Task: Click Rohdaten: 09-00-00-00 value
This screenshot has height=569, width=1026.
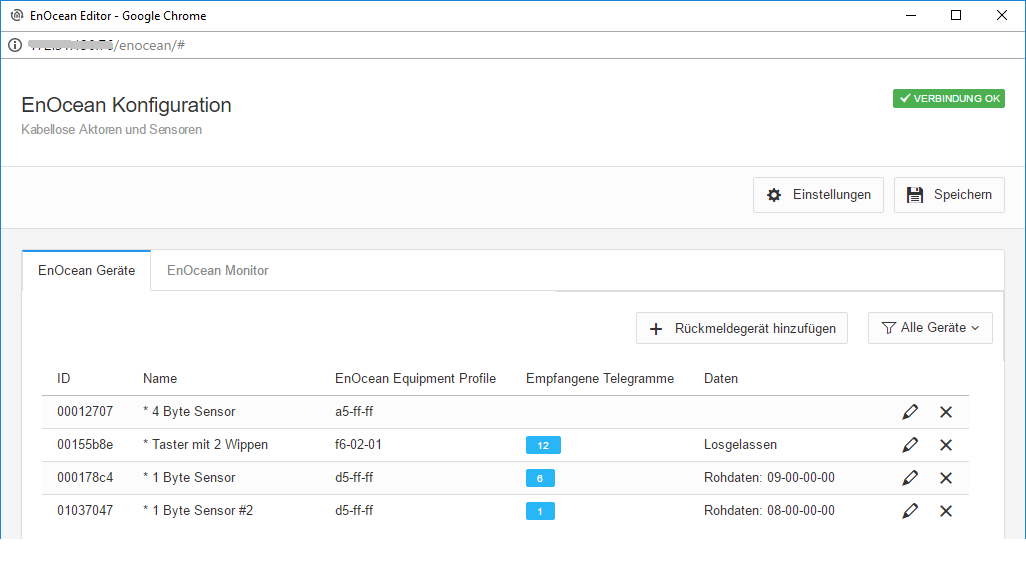Action: [x=769, y=477]
